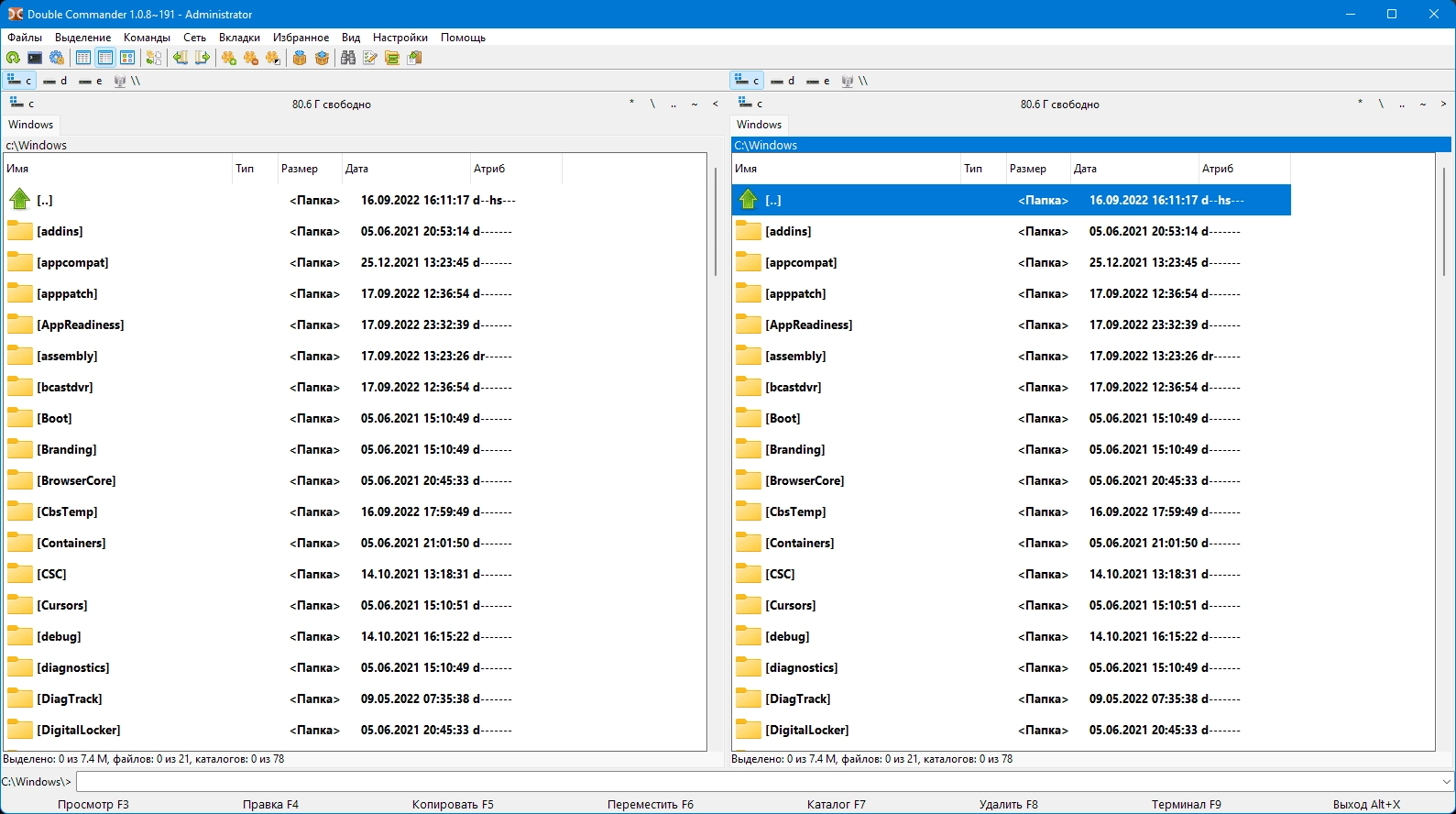Image resolution: width=1456 pixels, height=814 pixels.
Task: Click left panel root directory backslash button
Action: (x=652, y=104)
